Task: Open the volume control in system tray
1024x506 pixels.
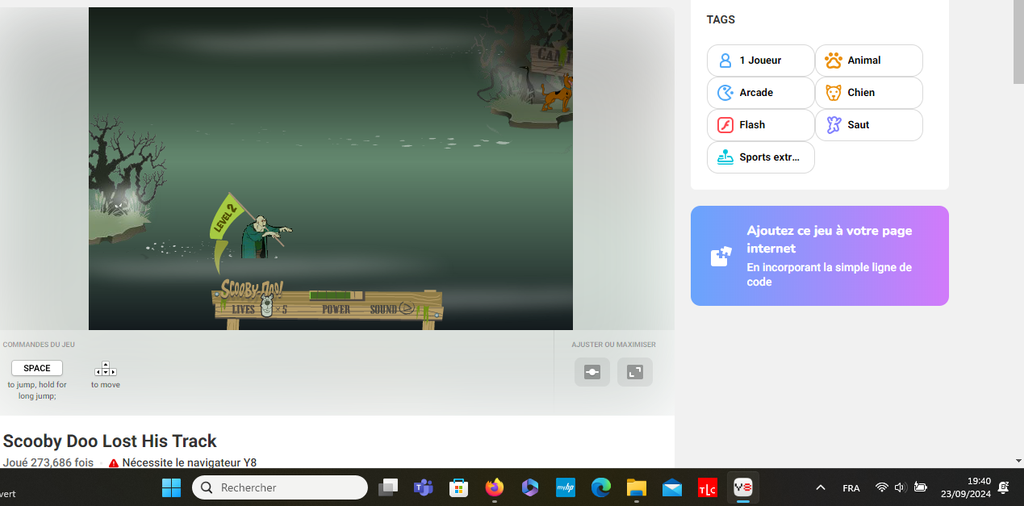Action: (x=900, y=487)
